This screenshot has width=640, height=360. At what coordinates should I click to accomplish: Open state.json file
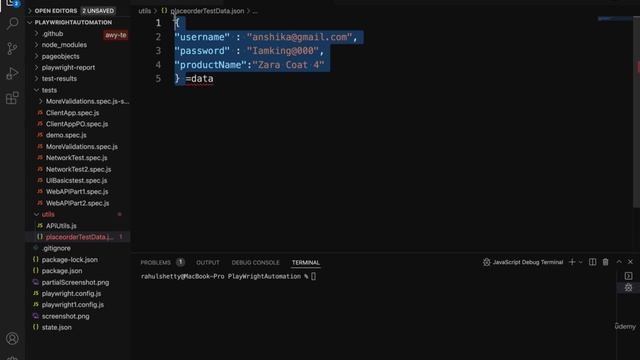point(56,327)
